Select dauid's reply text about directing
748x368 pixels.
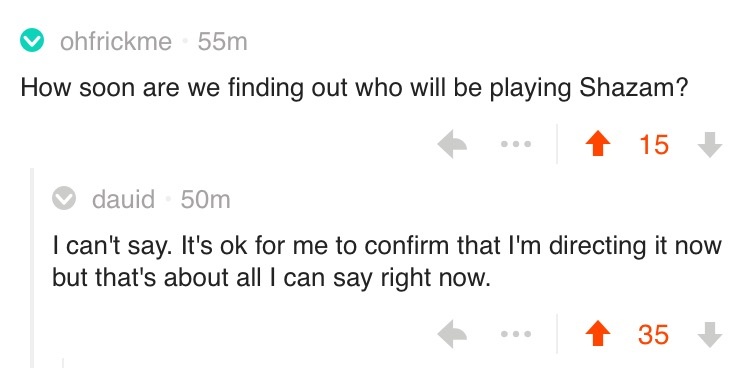click(386, 261)
